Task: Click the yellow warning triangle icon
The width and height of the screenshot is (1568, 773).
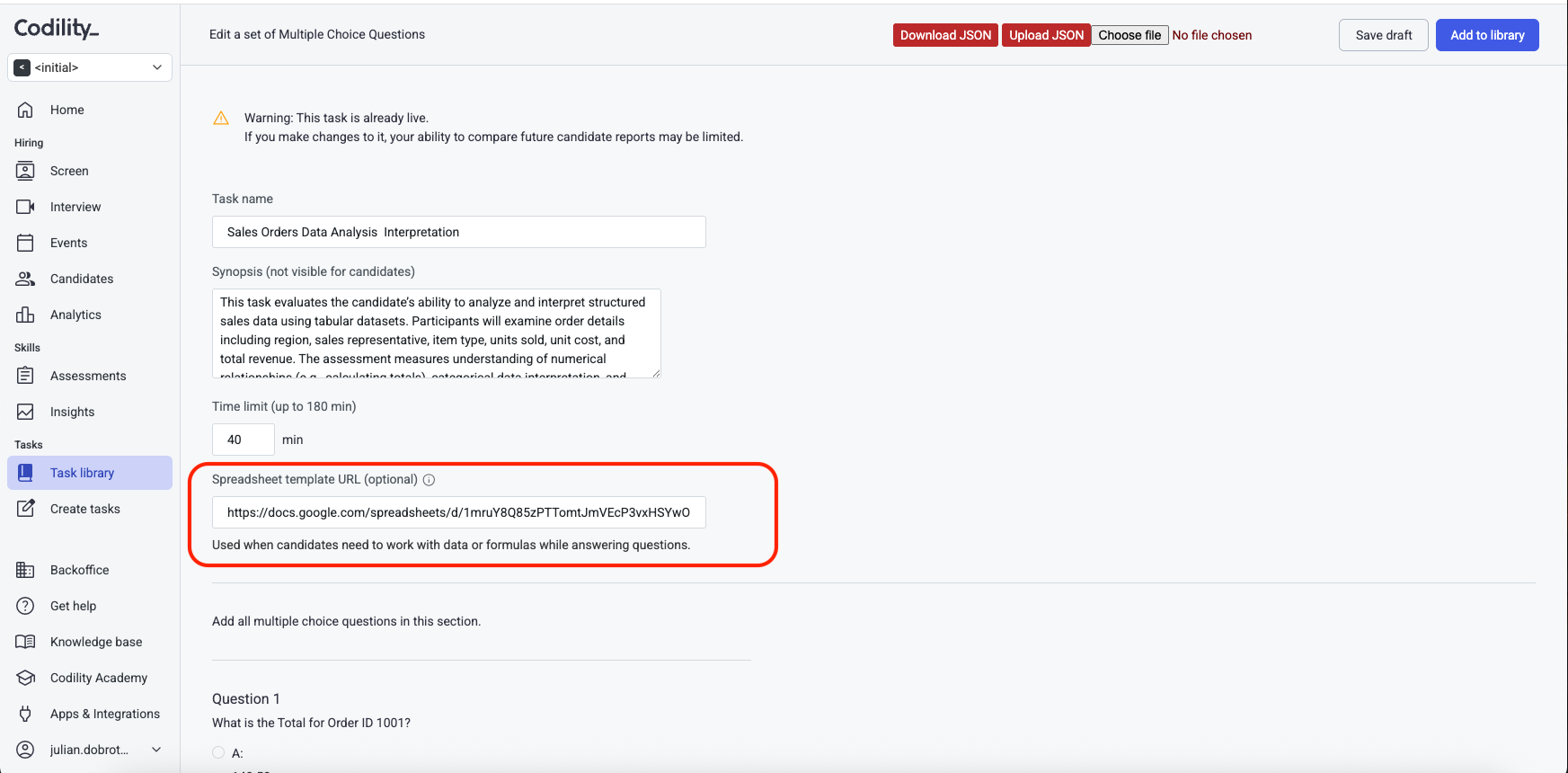Action: pos(221,119)
